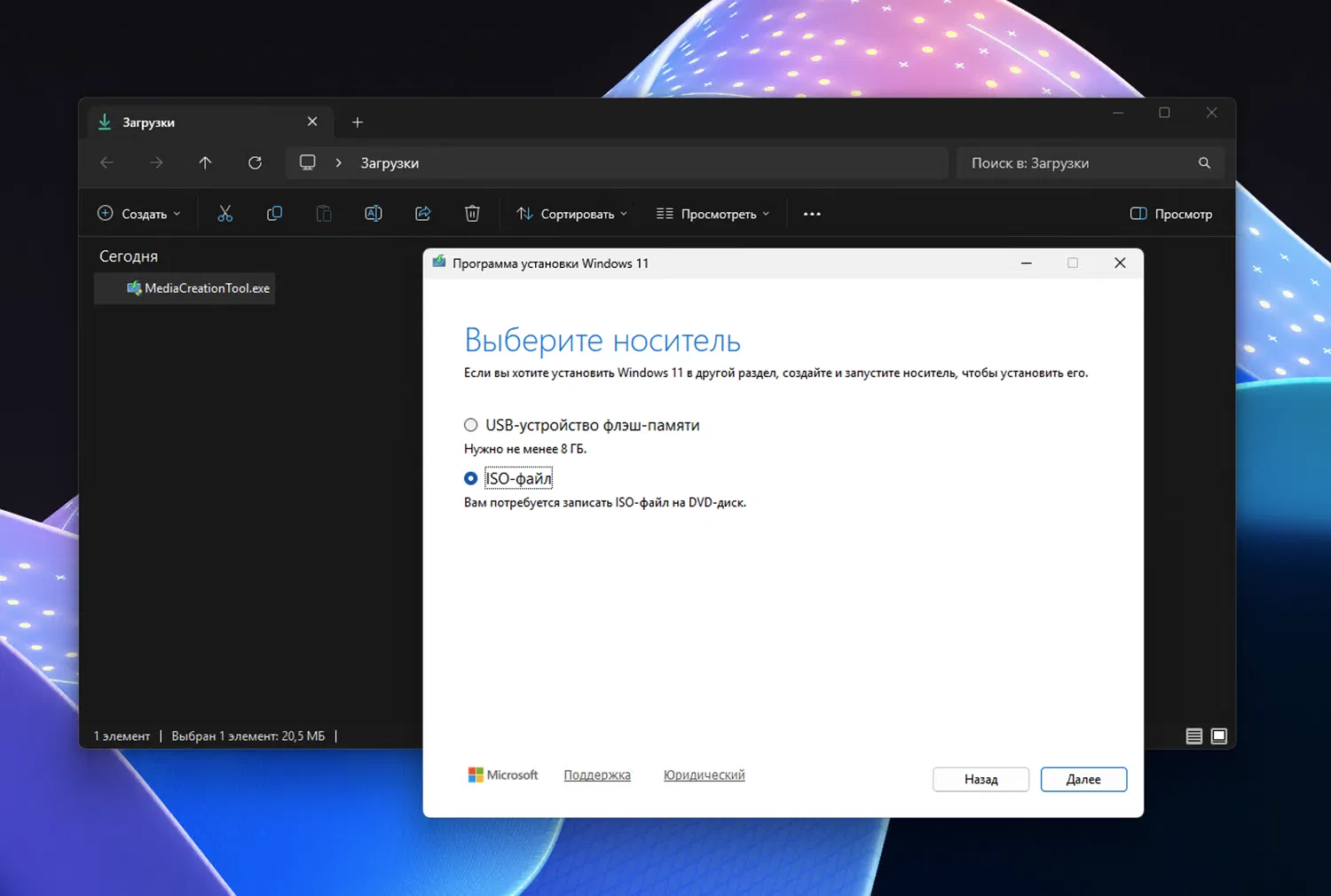Expand the address bar path chevron

[x=338, y=162]
